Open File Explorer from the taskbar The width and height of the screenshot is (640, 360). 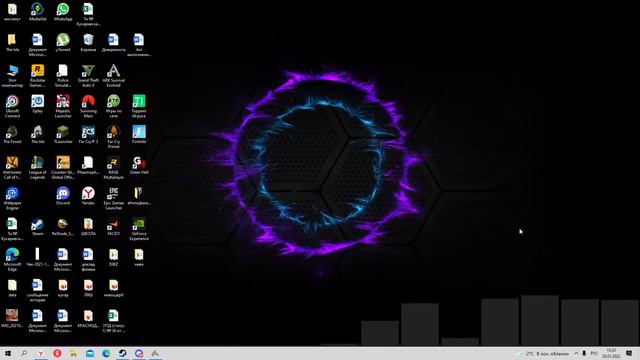coord(73,353)
